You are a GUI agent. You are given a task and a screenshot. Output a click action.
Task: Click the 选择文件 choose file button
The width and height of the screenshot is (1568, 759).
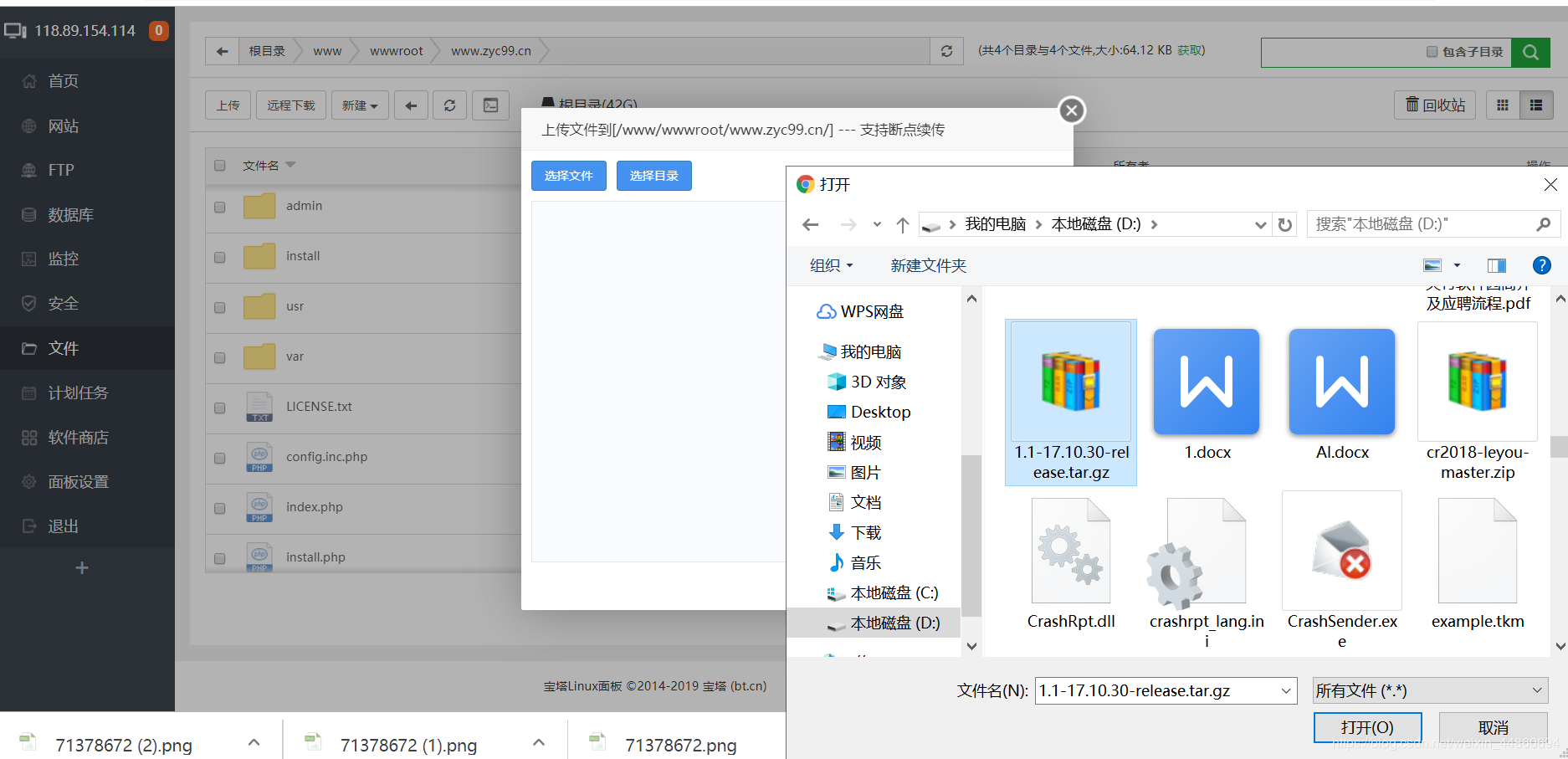pos(569,176)
